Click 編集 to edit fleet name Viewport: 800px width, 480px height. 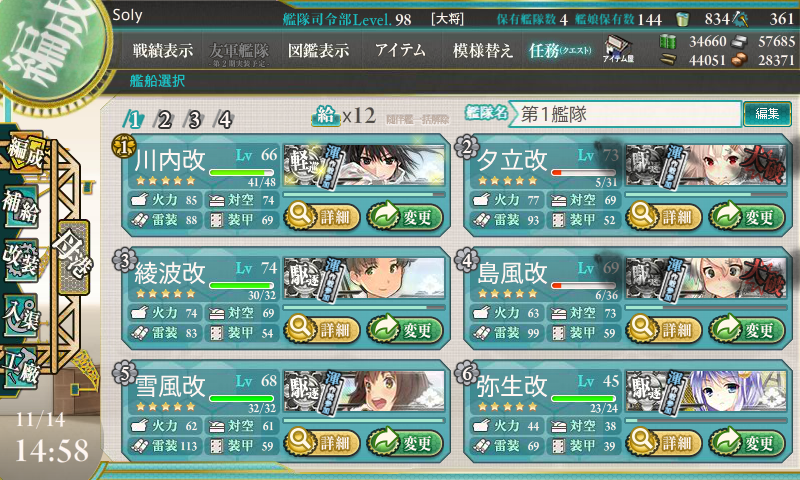coord(767,114)
